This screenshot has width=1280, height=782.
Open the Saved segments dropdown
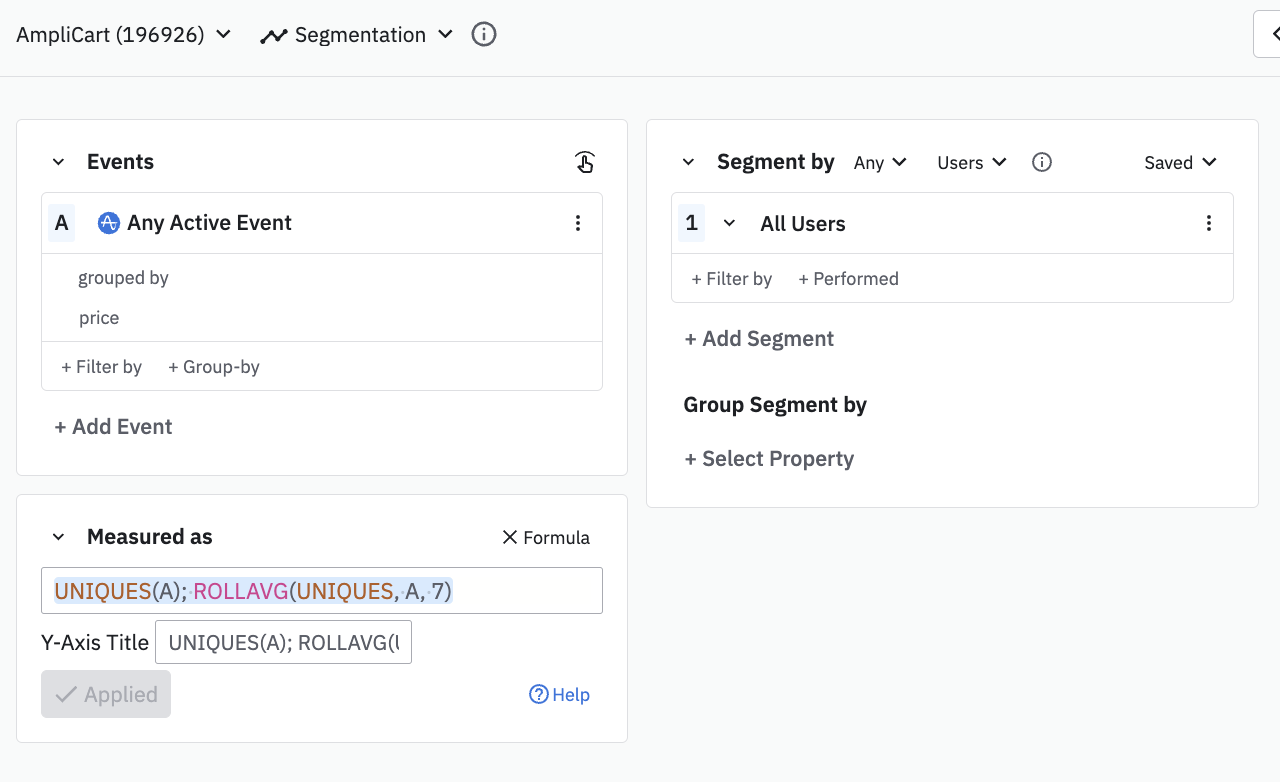(x=1180, y=162)
